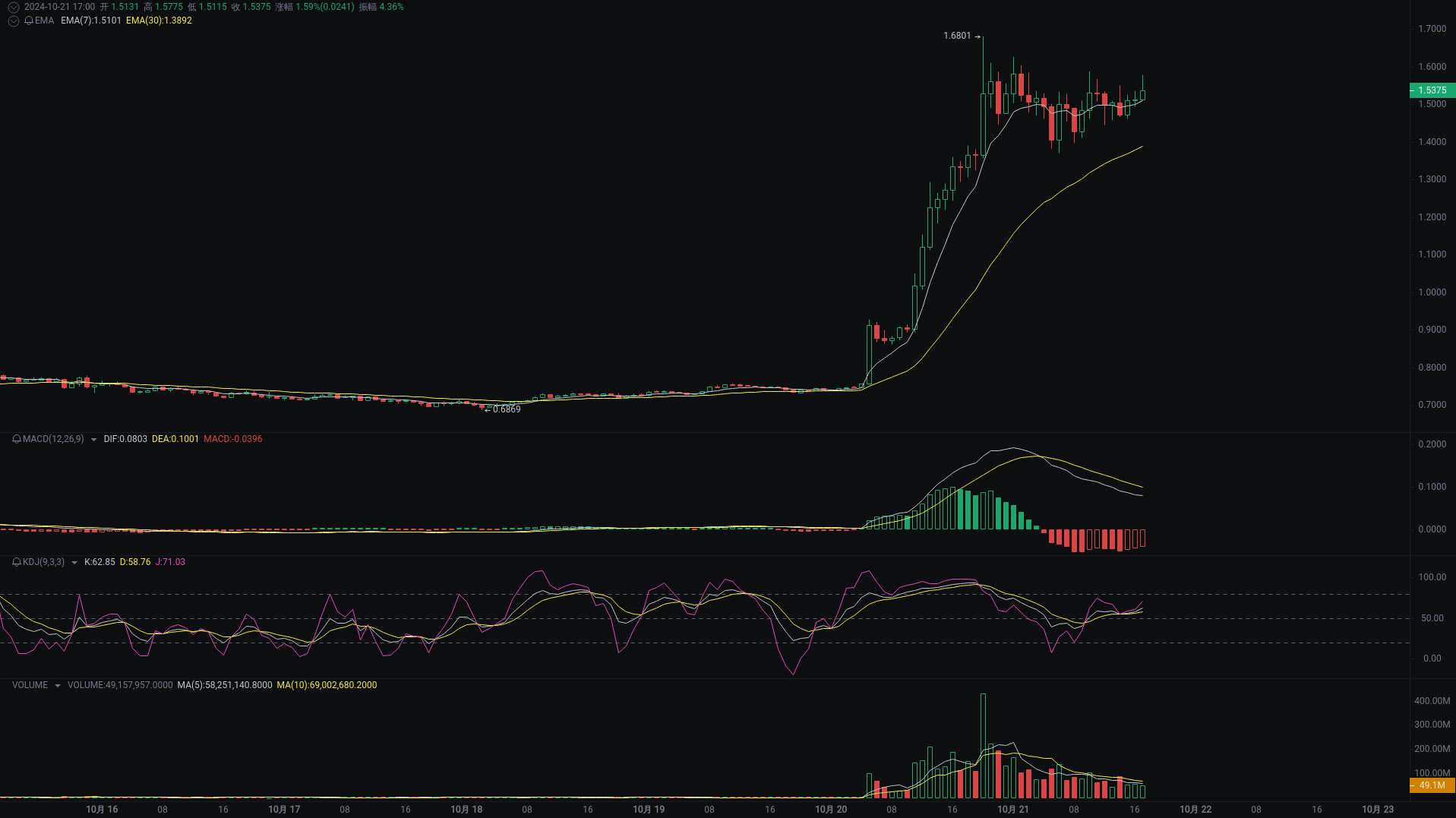1456x818 pixels.
Task: Click the 10月 22 date label
Action: 1195,810
